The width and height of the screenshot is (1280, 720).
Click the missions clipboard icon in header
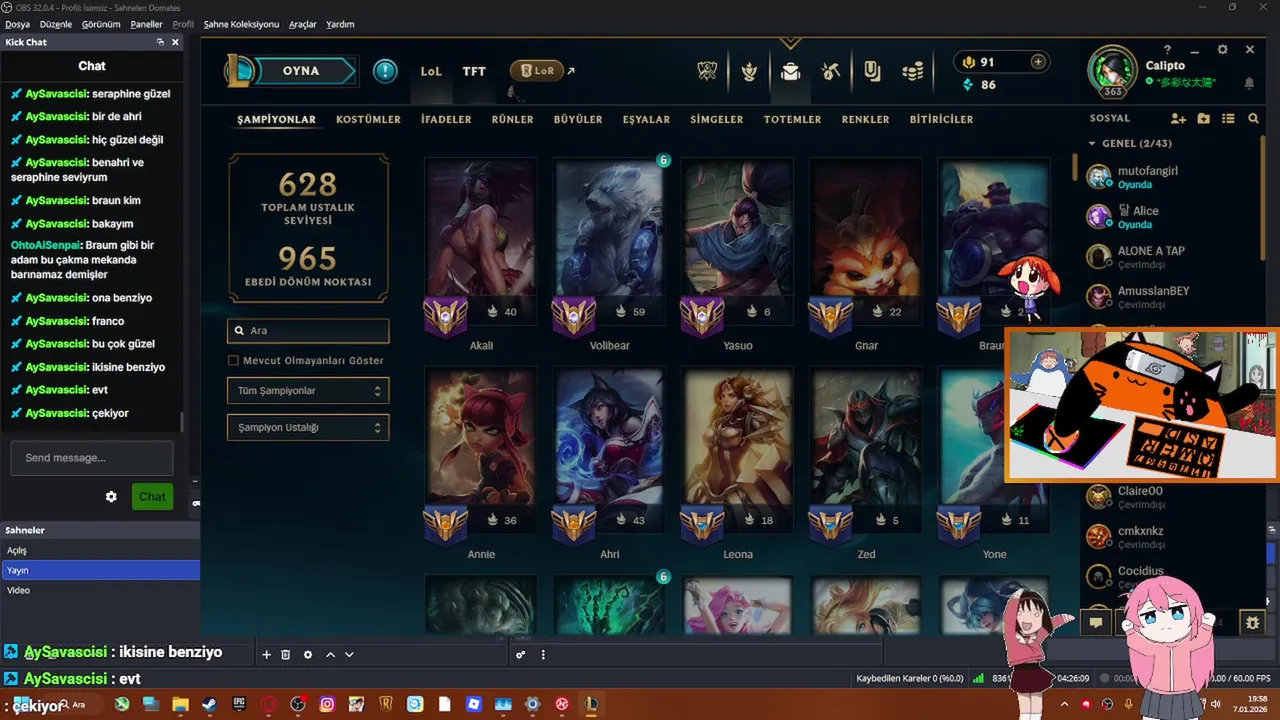pyautogui.click(x=872, y=71)
